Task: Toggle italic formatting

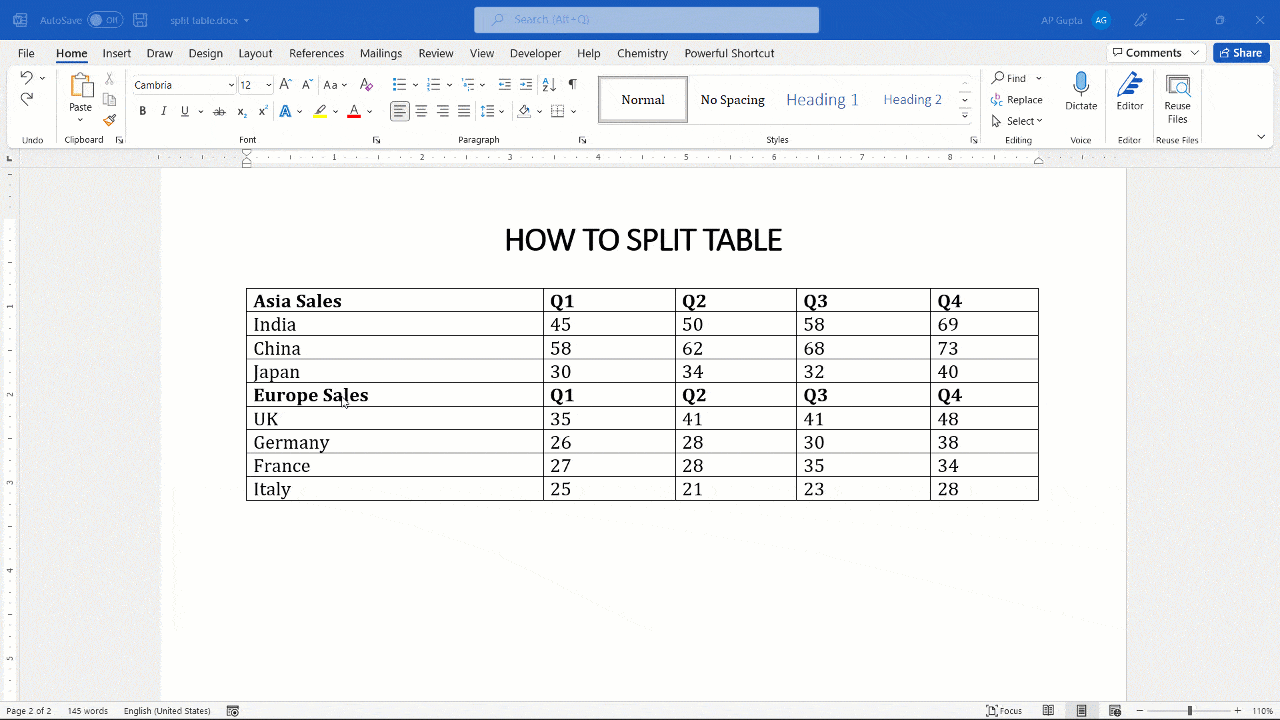Action: pyautogui.click(x=163, y=111)
